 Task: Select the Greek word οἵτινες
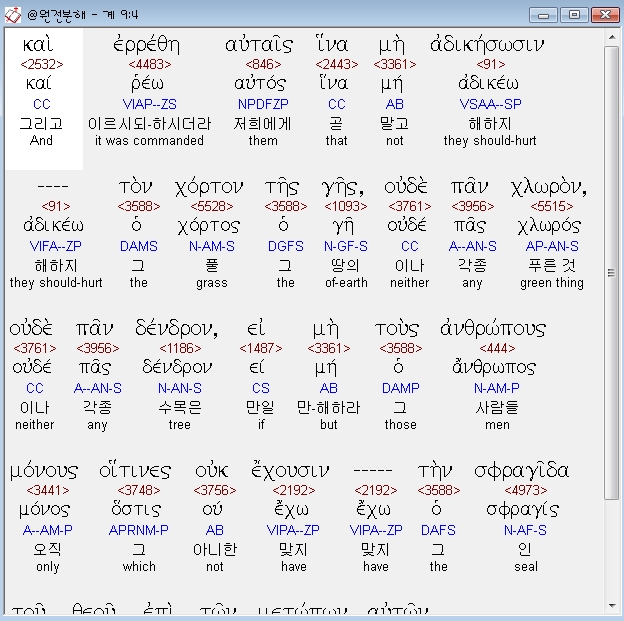135,471
